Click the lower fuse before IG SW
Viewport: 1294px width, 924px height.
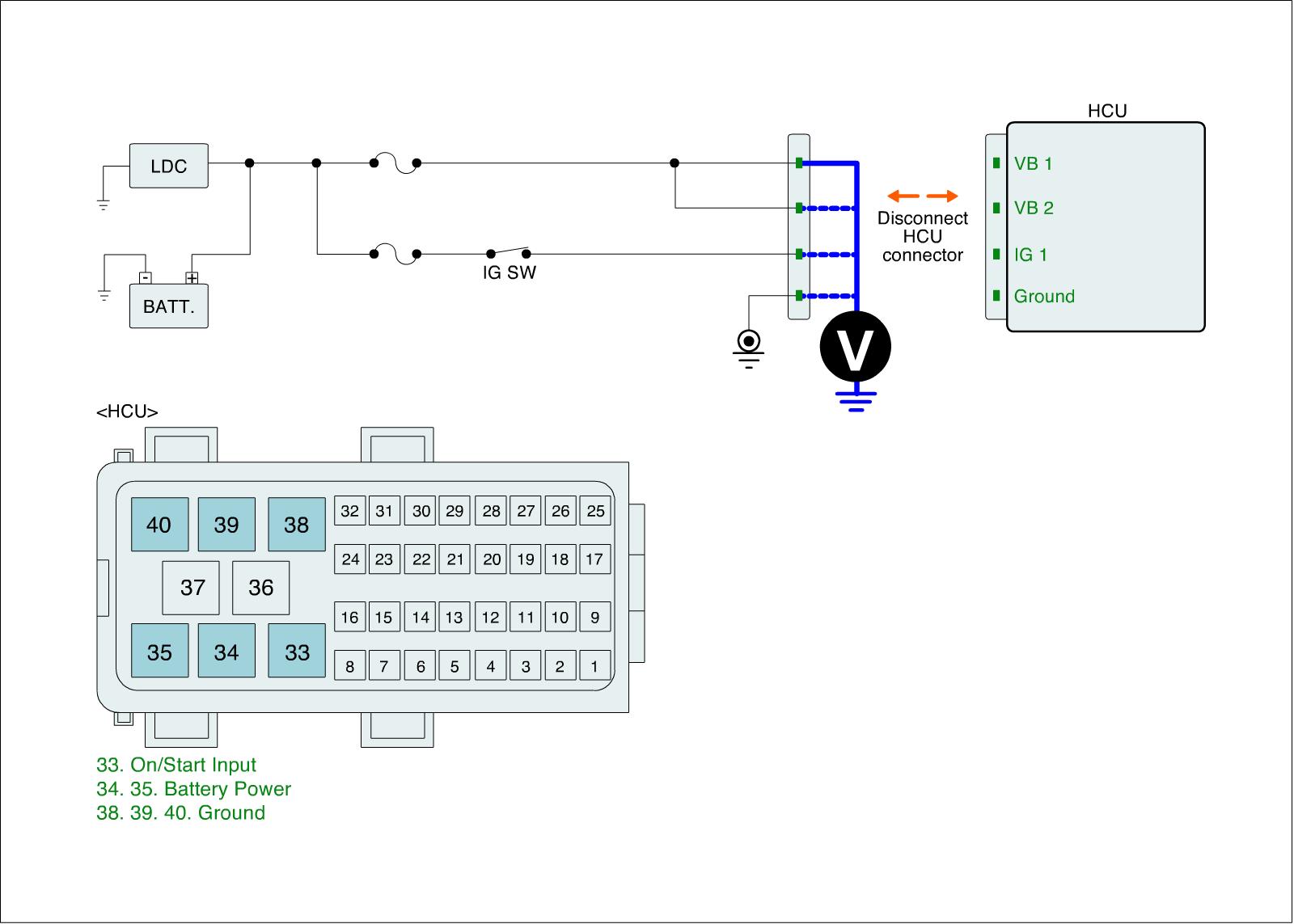395,255
